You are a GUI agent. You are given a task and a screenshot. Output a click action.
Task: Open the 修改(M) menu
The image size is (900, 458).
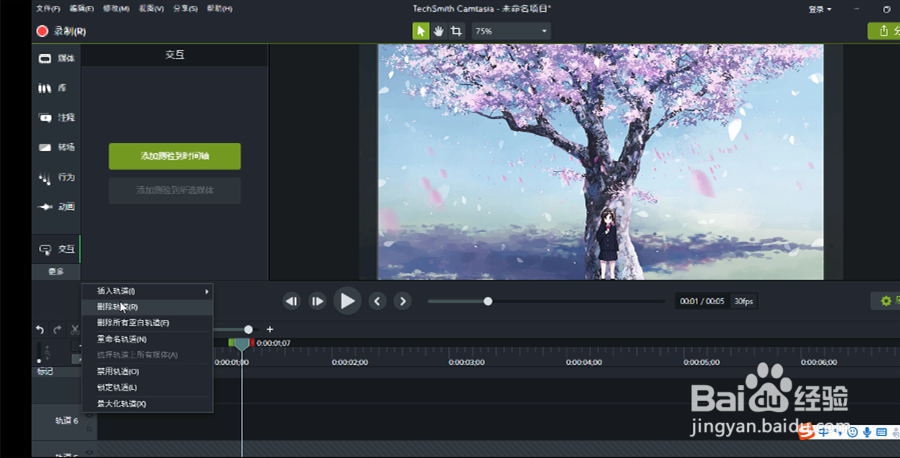116,9
